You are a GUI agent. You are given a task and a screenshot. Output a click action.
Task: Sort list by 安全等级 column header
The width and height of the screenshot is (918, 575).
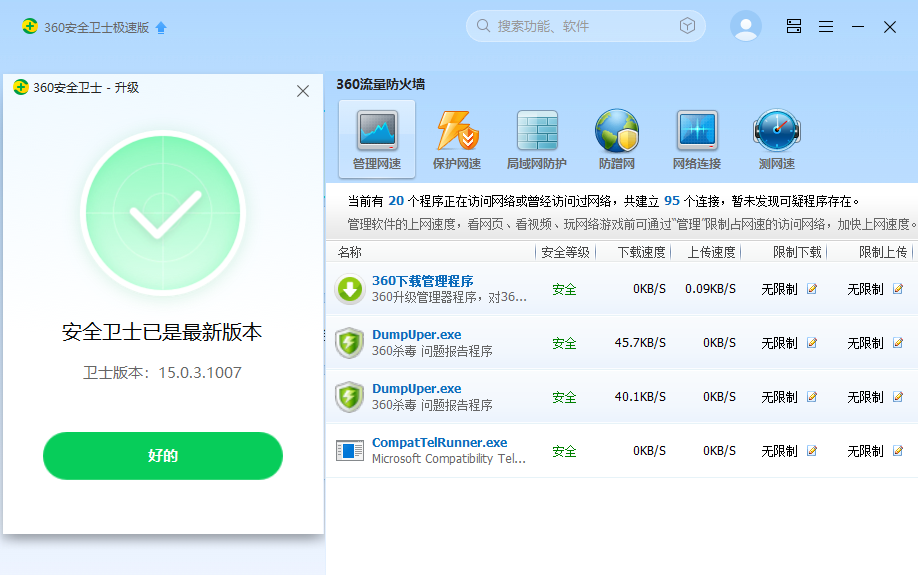tap(565, 252)
